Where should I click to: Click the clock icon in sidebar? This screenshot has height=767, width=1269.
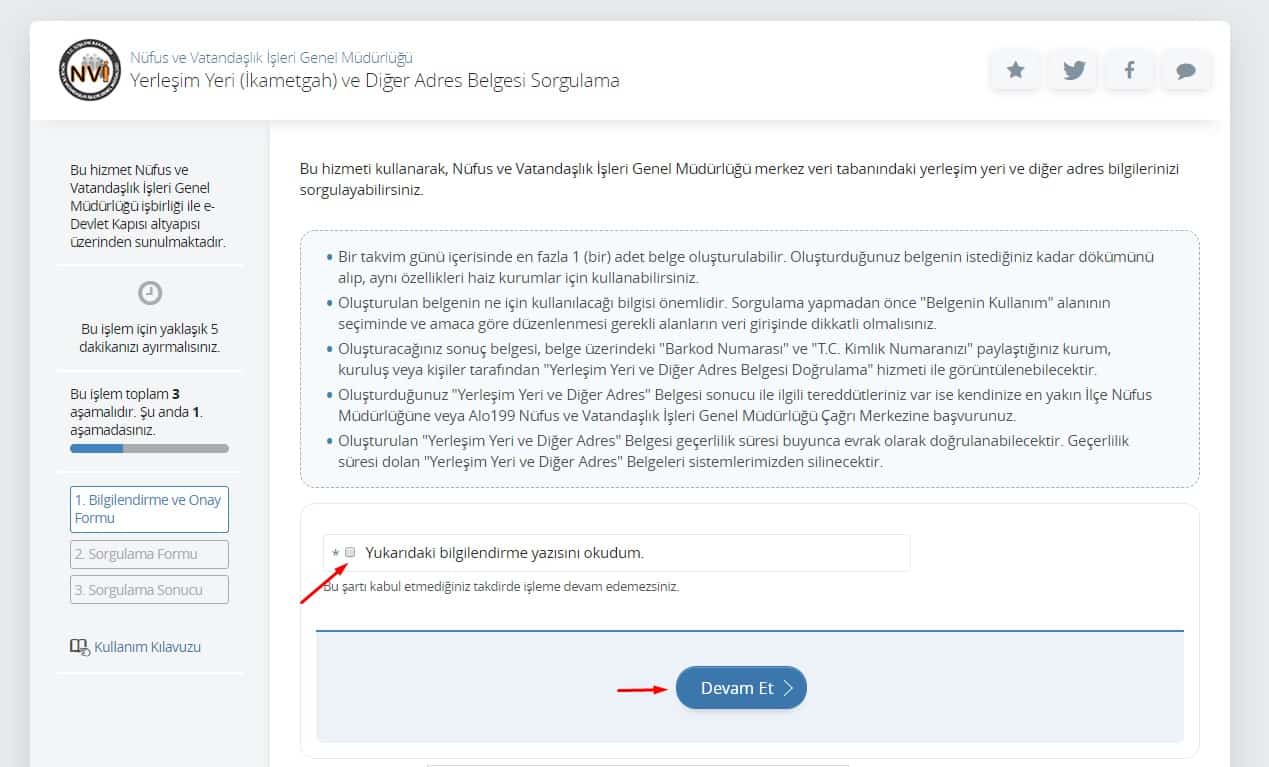(150, 293)
